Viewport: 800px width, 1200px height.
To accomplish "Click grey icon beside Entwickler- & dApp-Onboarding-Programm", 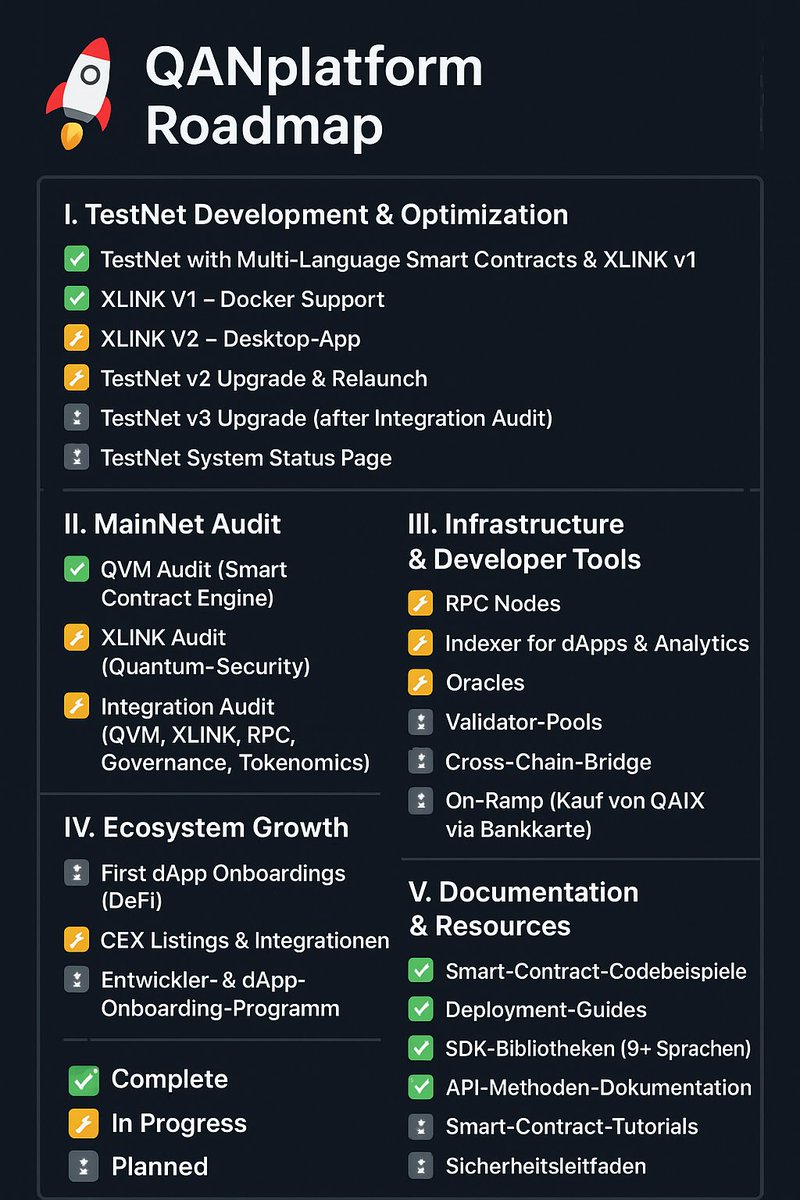I will pos(76,980).
